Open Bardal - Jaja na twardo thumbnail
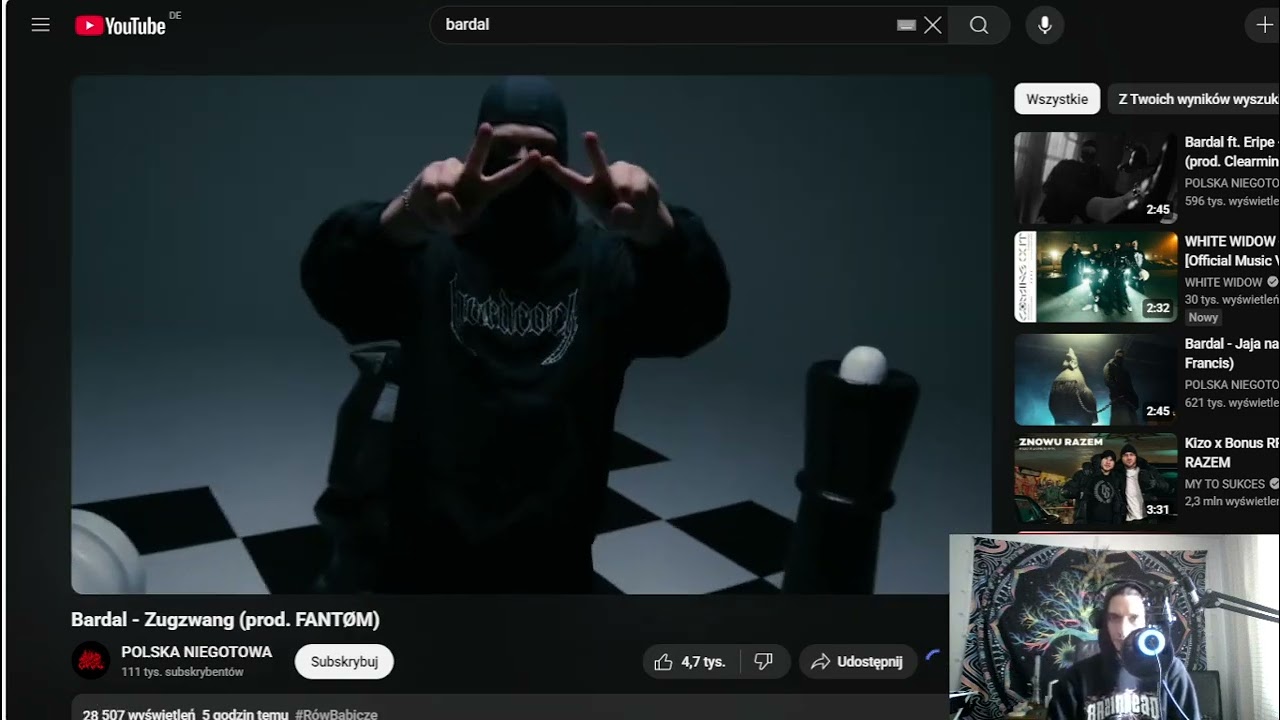The width and height of the screenshot is (1280, 720). (x=1096, y=379)
